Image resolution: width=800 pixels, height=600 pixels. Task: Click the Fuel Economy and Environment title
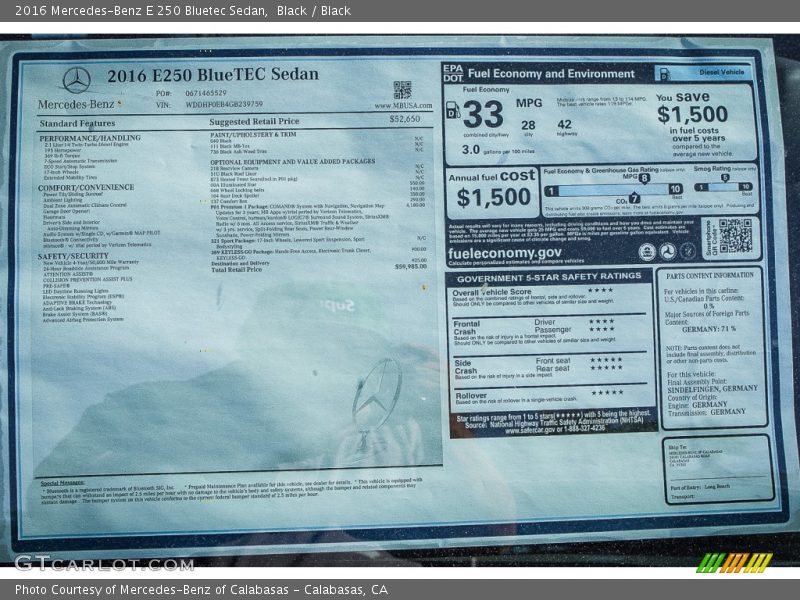pos(551,73)
